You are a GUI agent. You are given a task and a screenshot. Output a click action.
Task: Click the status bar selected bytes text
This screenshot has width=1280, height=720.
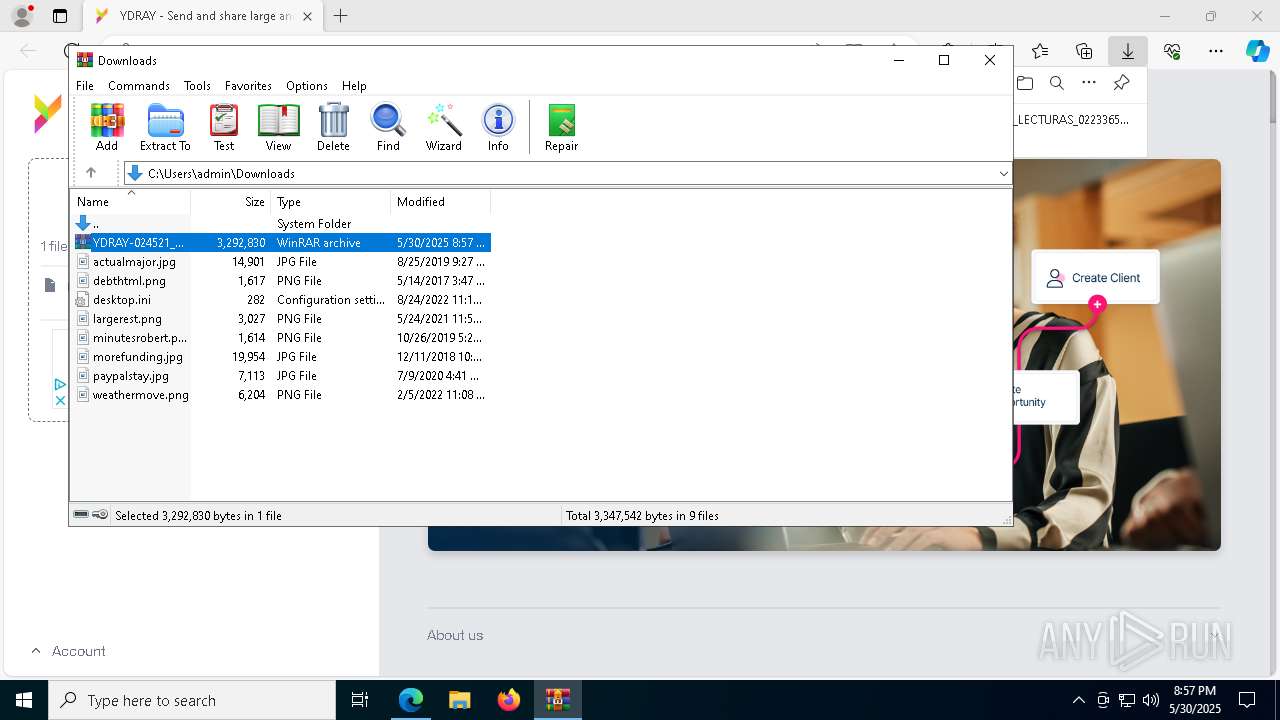(198, 516)
